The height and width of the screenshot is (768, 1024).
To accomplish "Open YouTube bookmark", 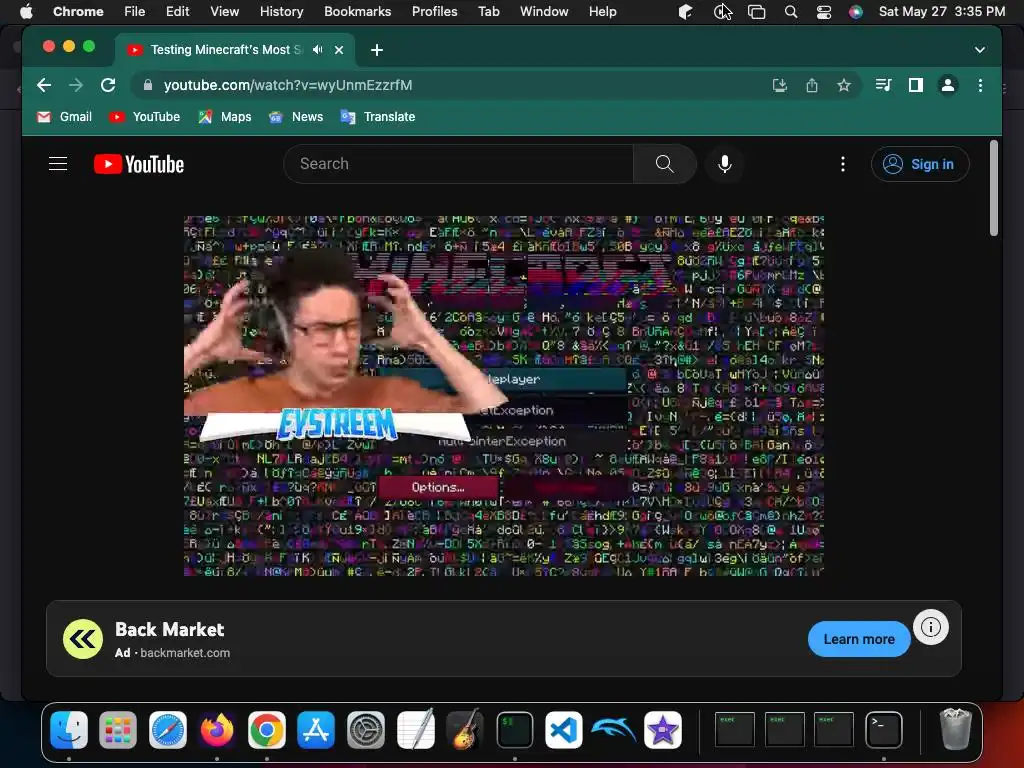I will (144, 117).
